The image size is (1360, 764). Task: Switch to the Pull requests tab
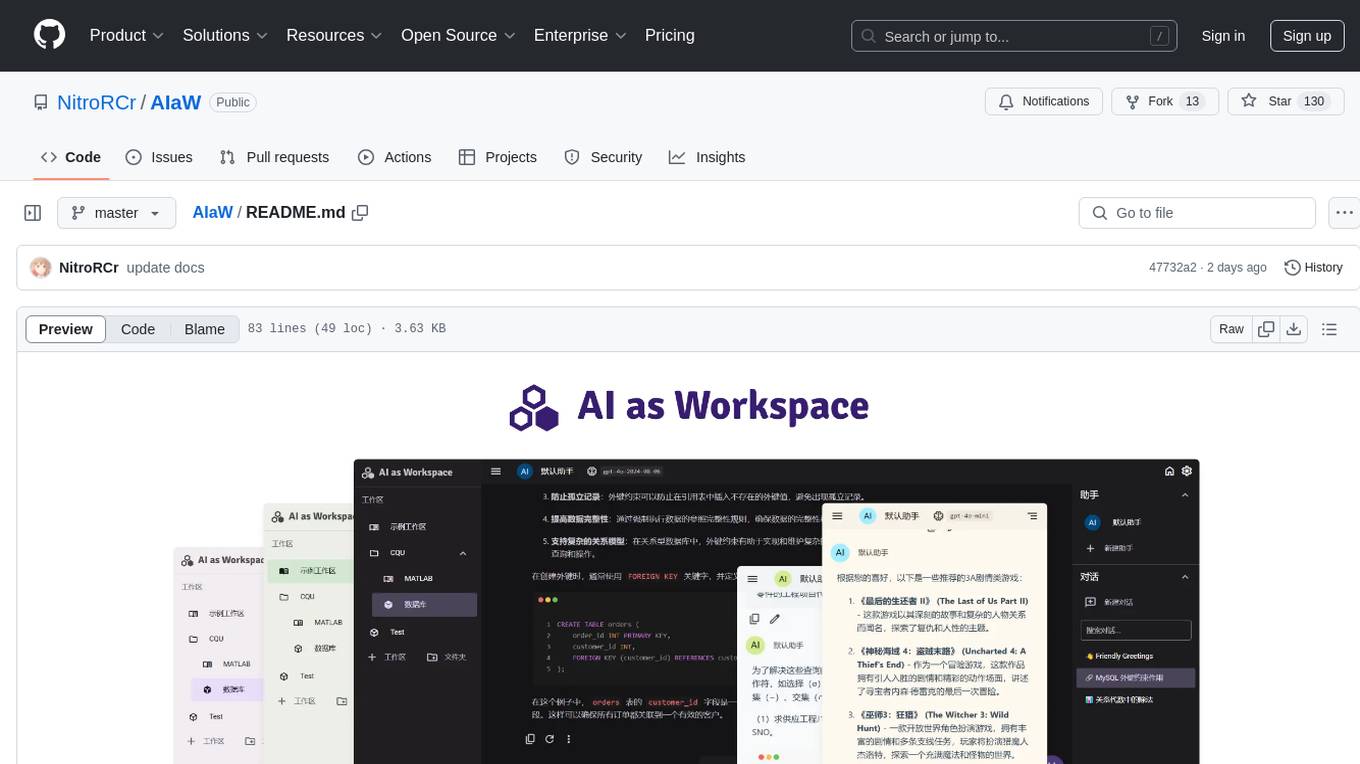(274, 157)
